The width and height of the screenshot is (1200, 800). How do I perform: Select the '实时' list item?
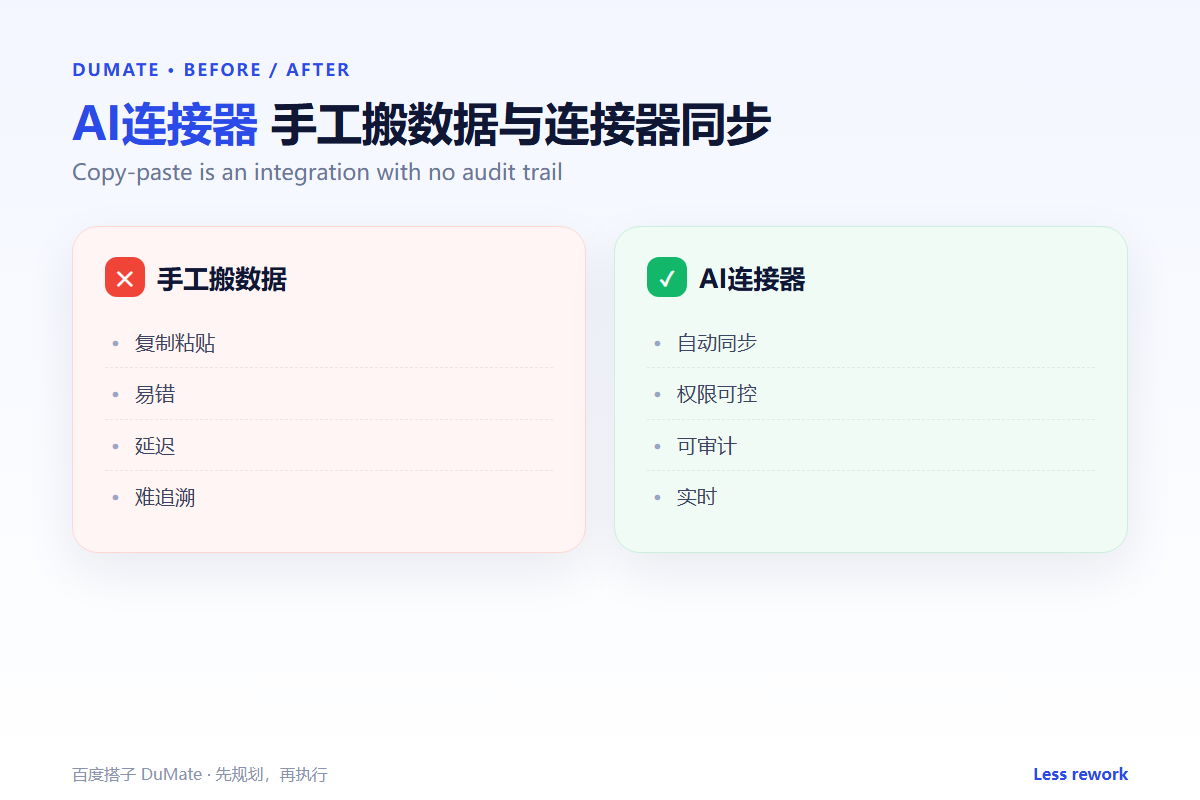click(871, 497)
